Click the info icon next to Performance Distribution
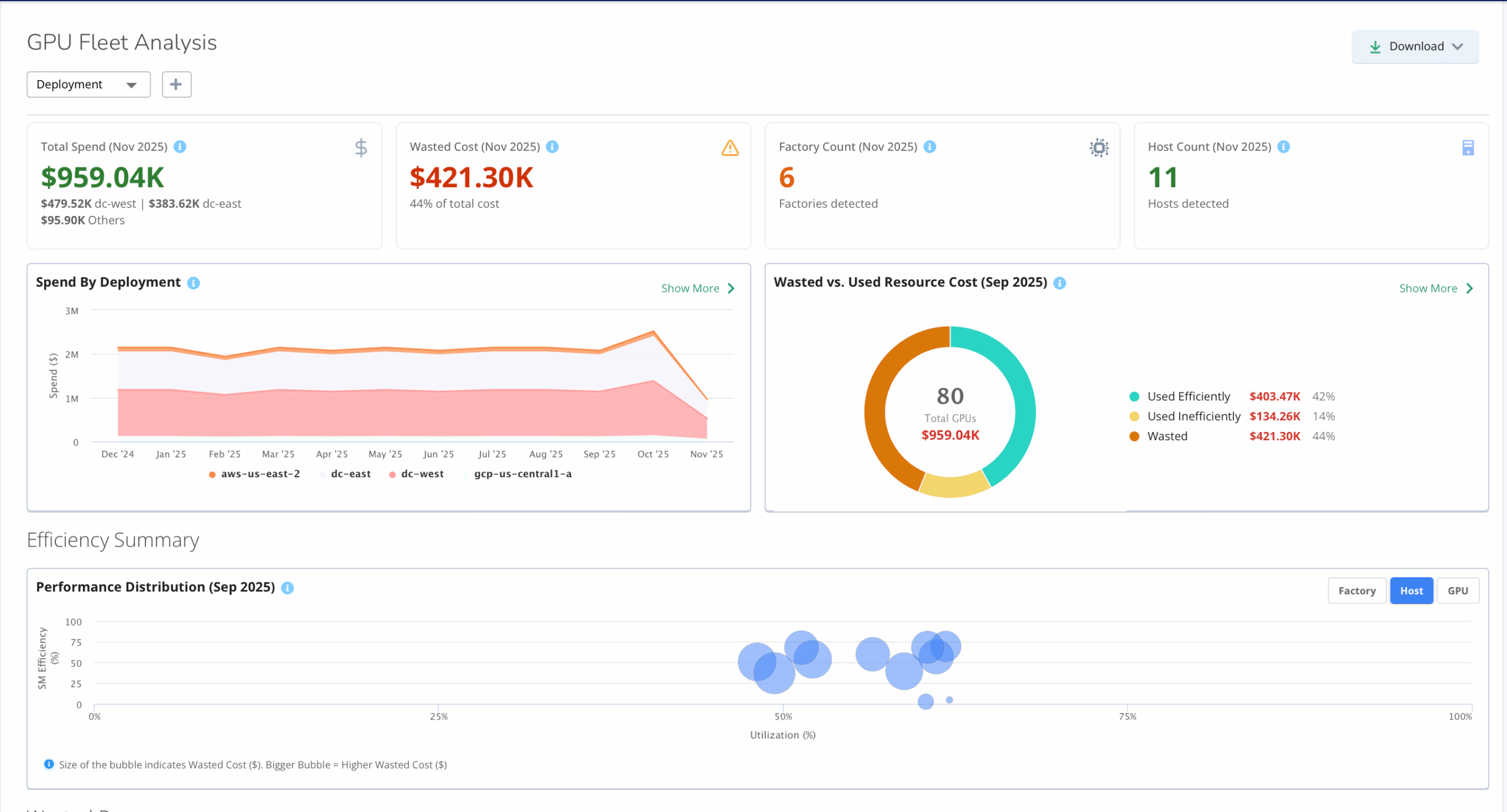The image size is (1507, 812). 287,588
